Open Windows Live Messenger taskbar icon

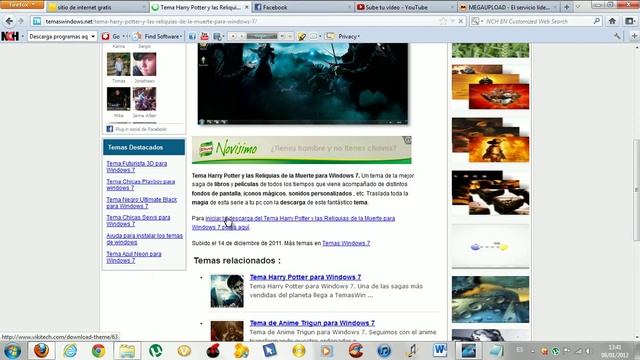click(x=241, y=351)
